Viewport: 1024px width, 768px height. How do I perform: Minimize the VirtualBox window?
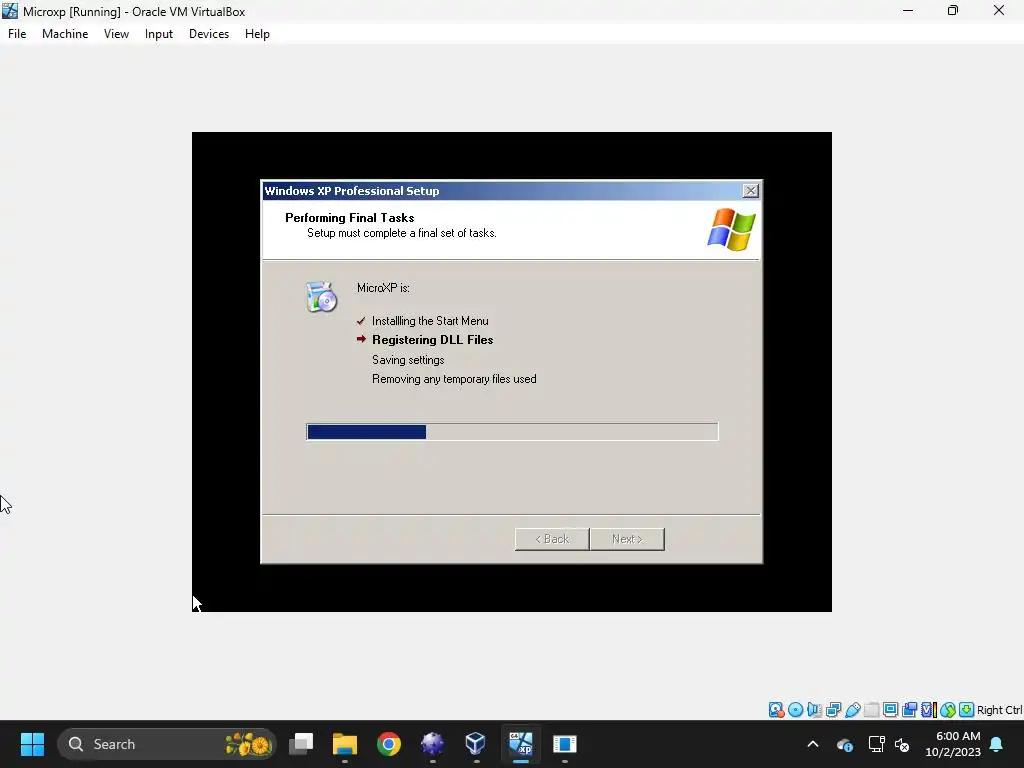(x=908, y=11)
